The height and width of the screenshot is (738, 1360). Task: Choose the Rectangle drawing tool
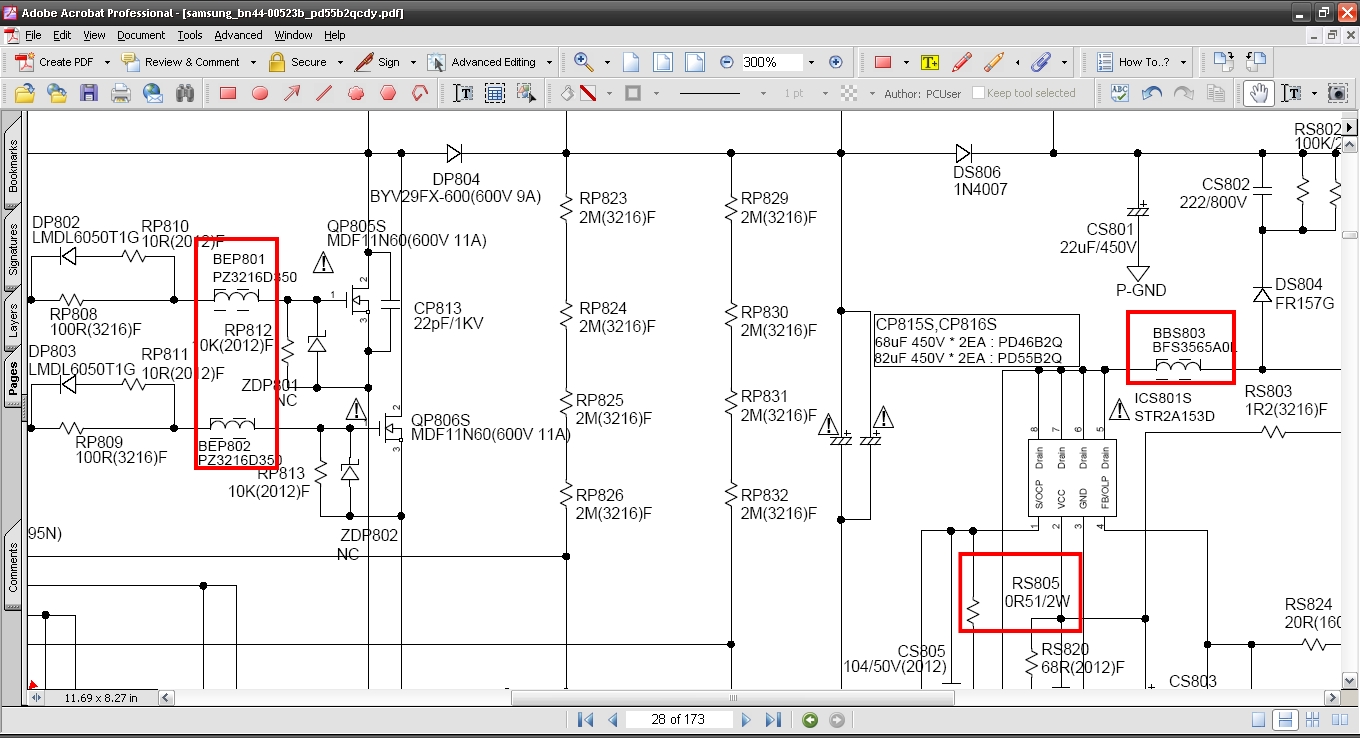(x=228, y=93)
